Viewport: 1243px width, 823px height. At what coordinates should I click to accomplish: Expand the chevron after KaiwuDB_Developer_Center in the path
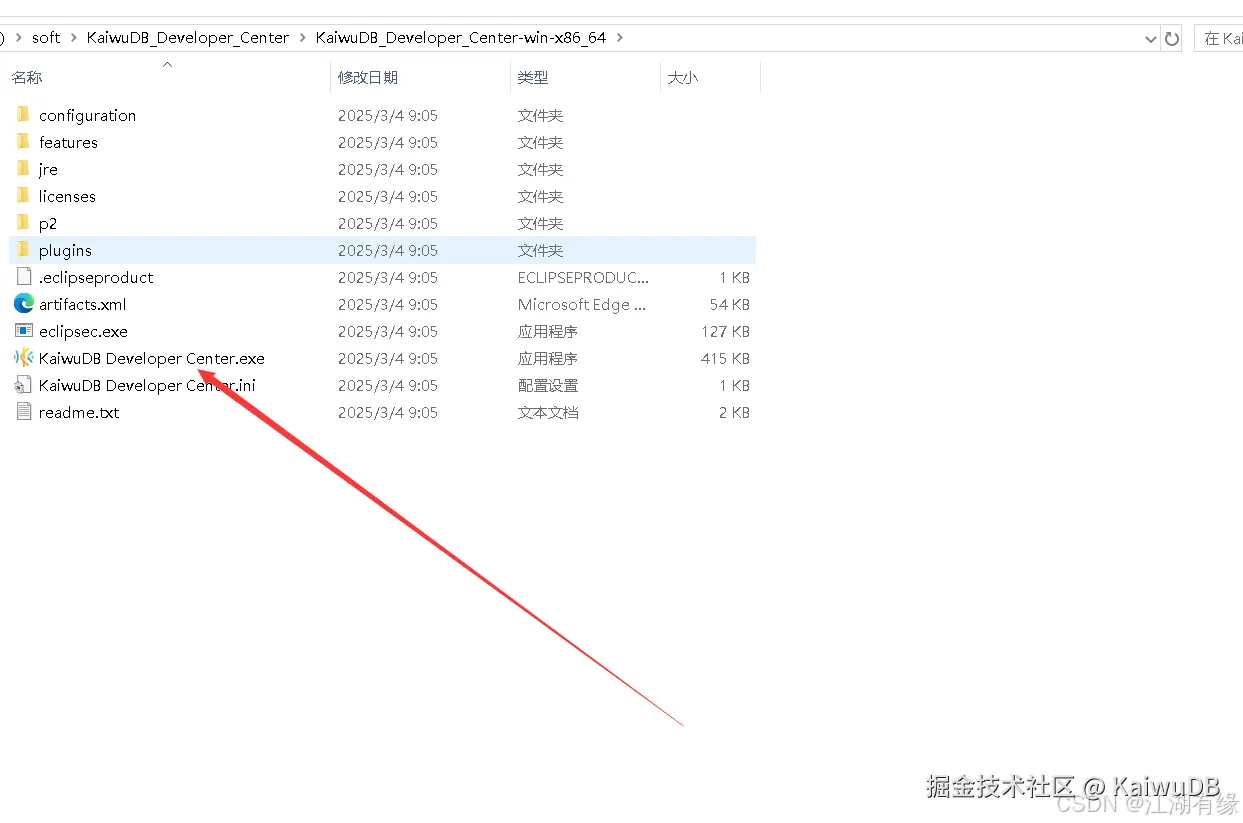tap(302, 38)
